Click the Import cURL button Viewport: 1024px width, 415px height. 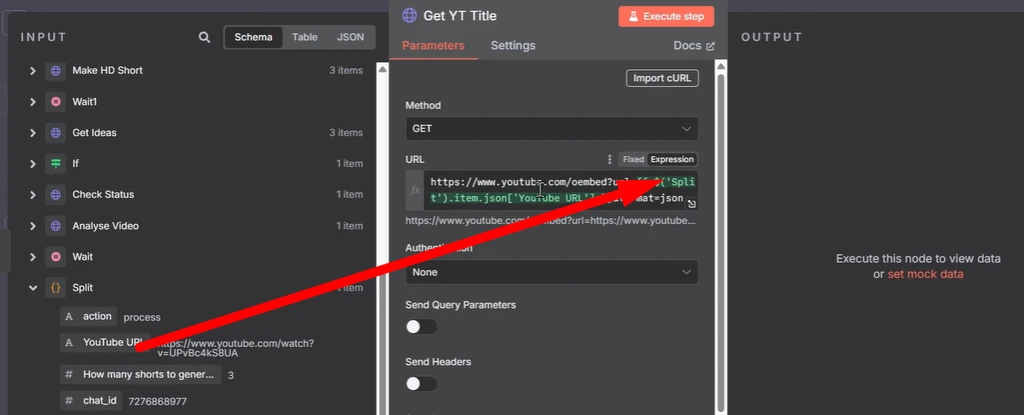[663, 78]
